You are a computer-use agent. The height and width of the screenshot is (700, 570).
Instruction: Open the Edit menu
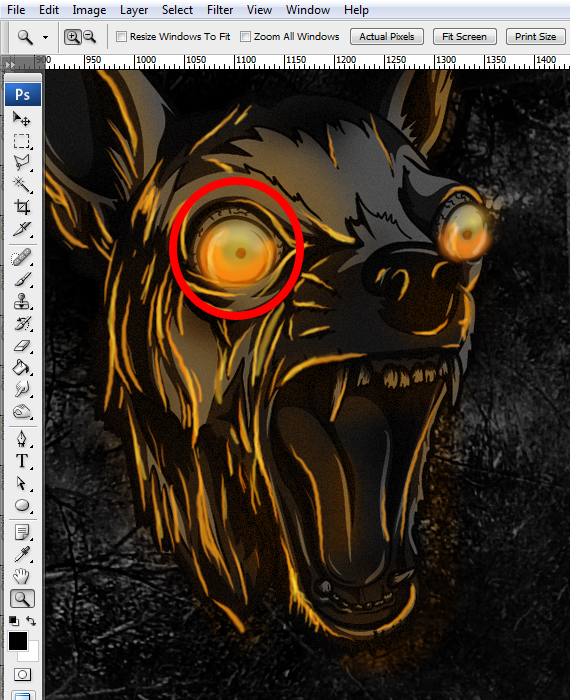(49, 10)
